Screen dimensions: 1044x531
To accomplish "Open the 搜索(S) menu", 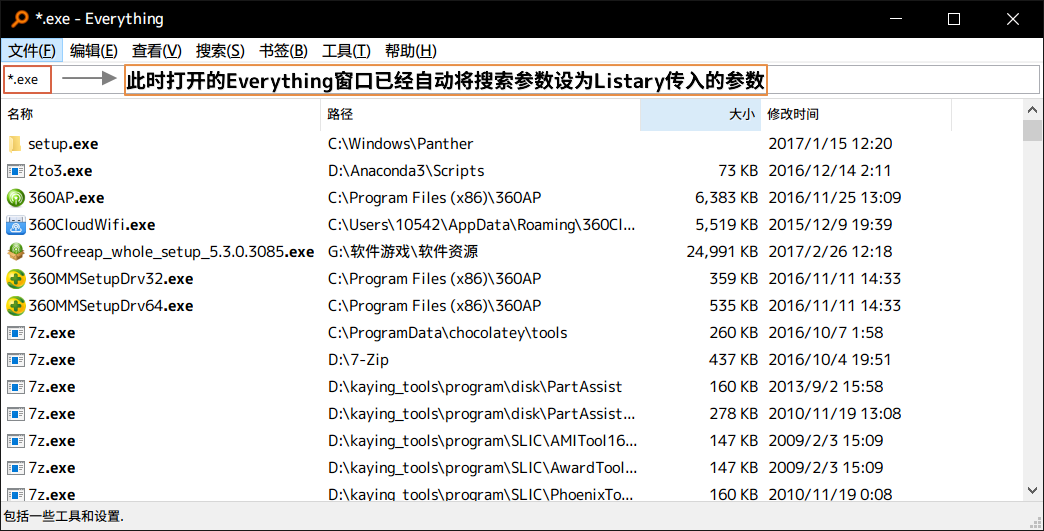I will tap(220, 51).
